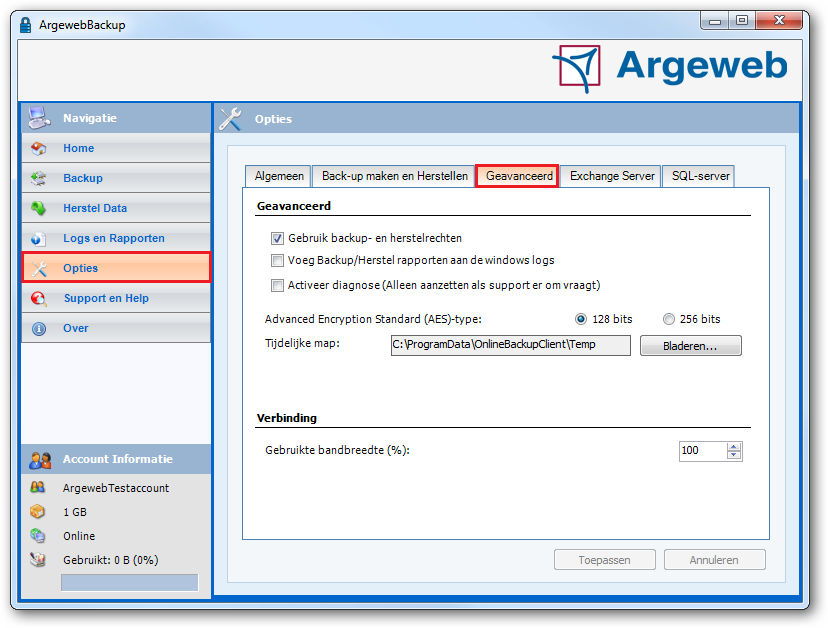Click the Home house icon in navigation
The image size is (828, 628).
[39, 148]
